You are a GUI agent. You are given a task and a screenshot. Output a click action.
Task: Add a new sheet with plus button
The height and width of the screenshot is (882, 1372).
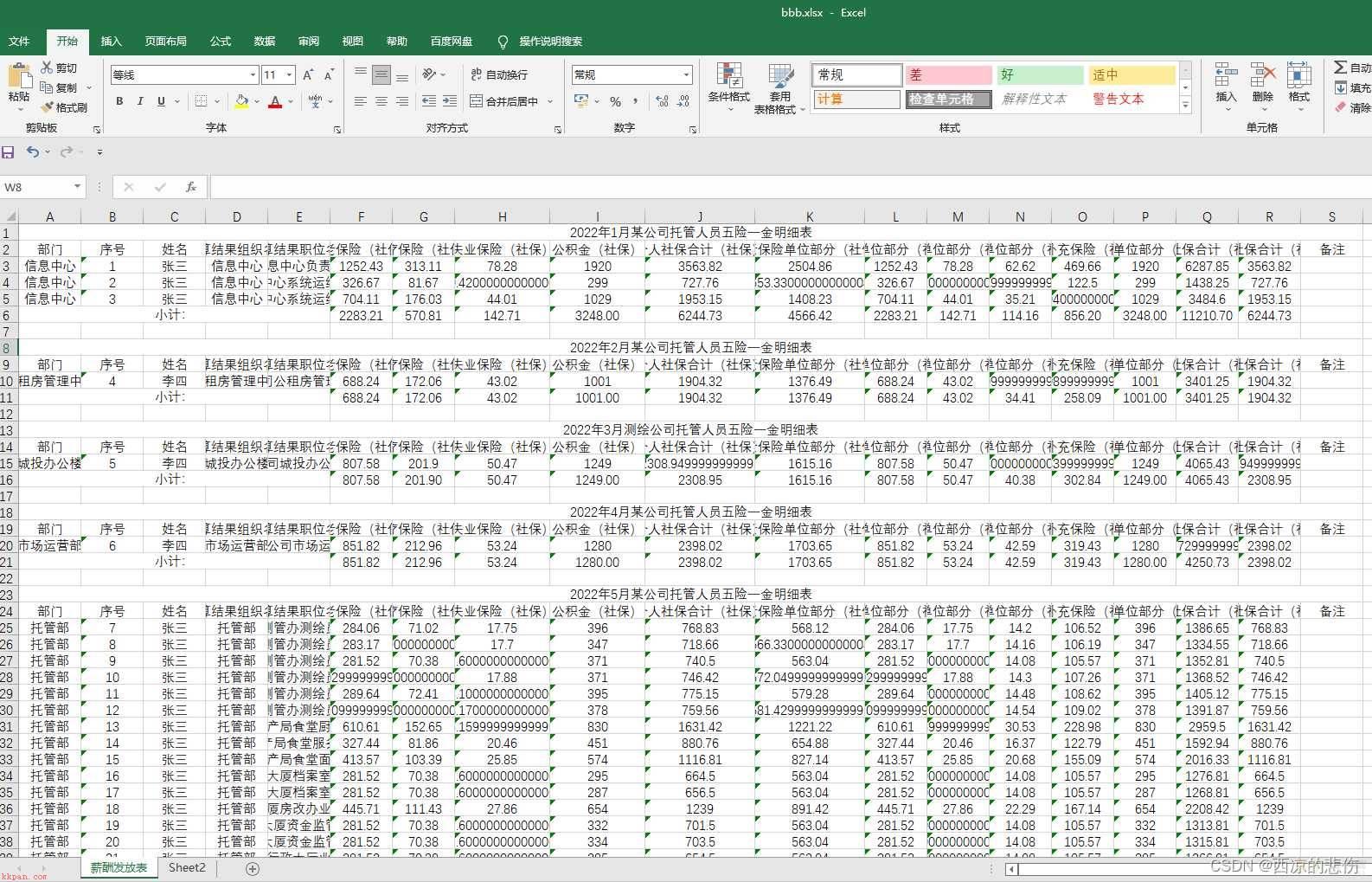(x=253, y=868)
